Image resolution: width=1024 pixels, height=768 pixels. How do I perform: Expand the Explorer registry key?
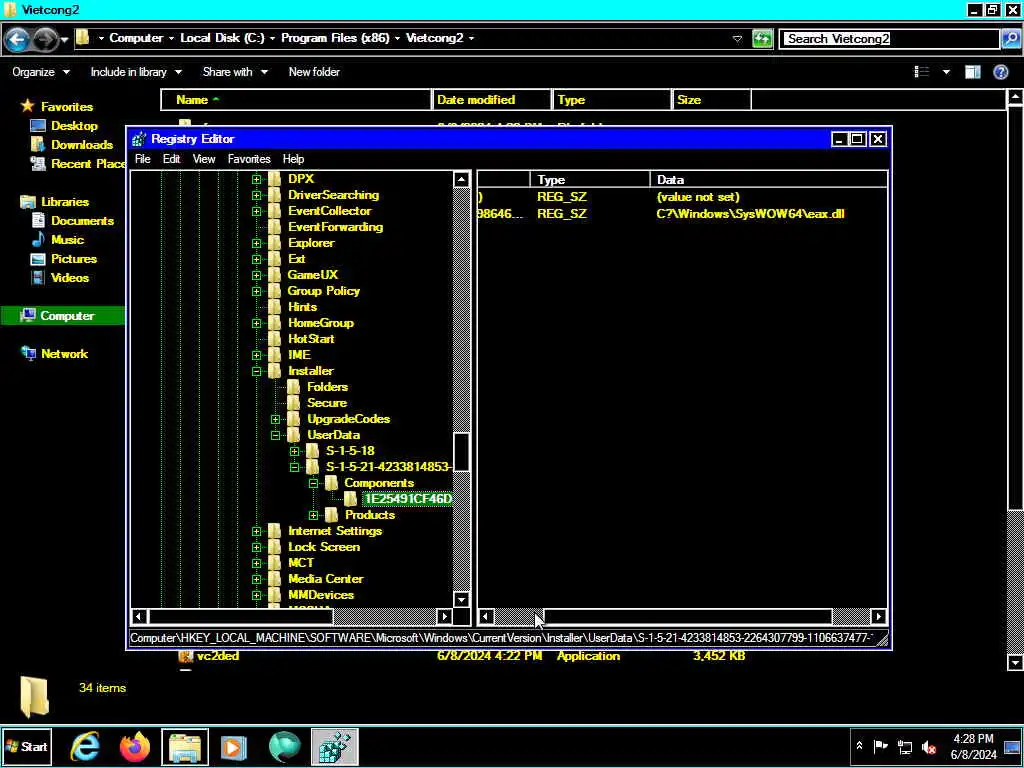(256, 243)
